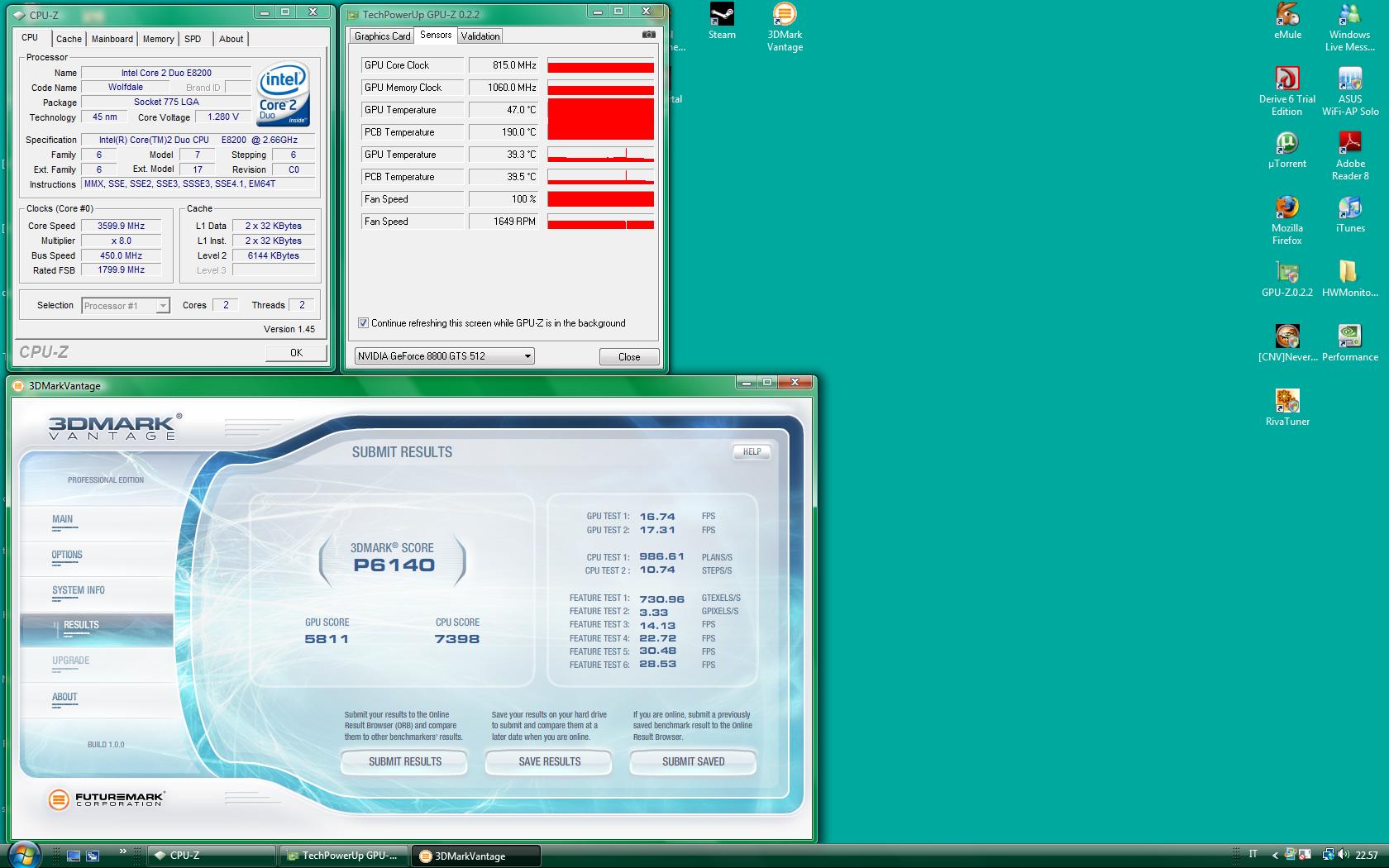The height and width of the screenshot is (868, 1389).
Task: Click the IT language indicator in taskbar
Action: [x=1253, y=855]
